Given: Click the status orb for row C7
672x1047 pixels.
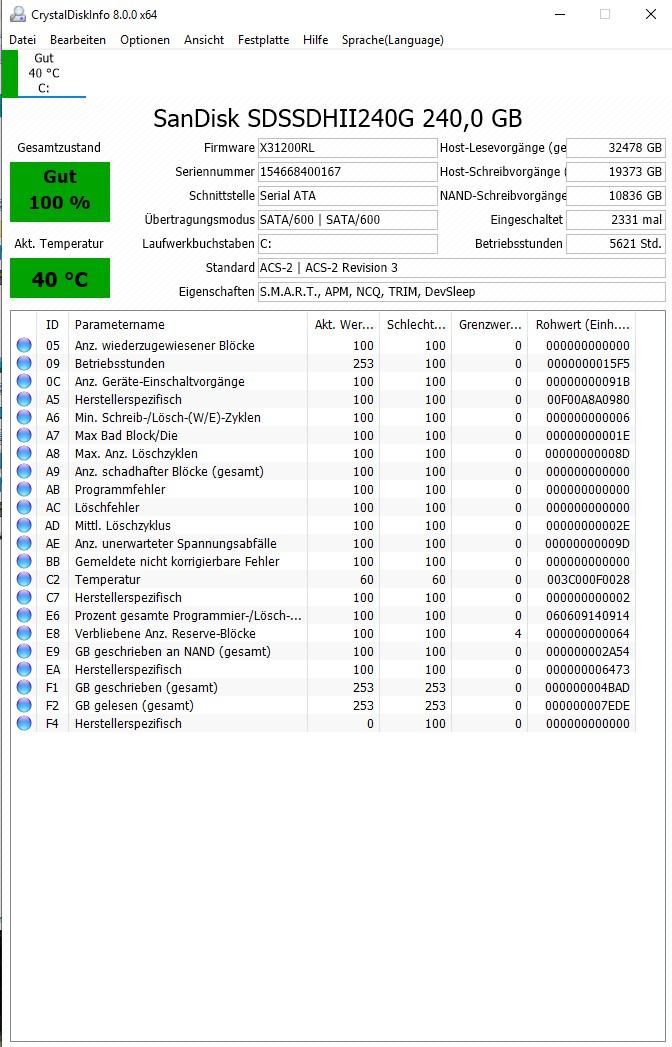Looking at the screenshot, I should (24, 598).
